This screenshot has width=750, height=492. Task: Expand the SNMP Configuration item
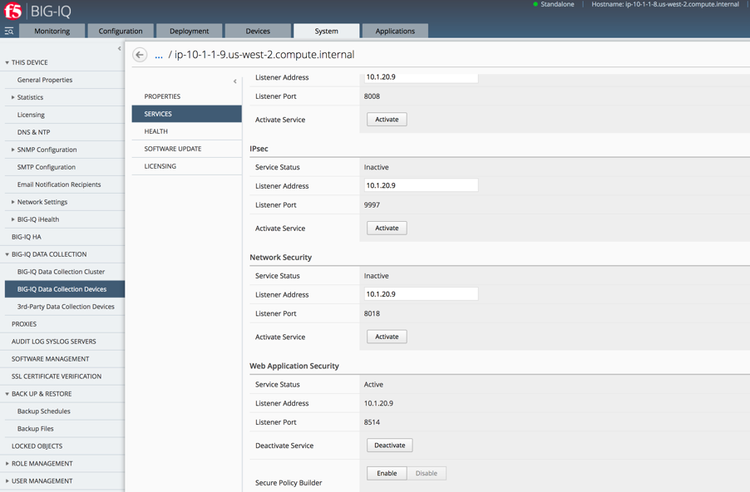tap(13, 149)
